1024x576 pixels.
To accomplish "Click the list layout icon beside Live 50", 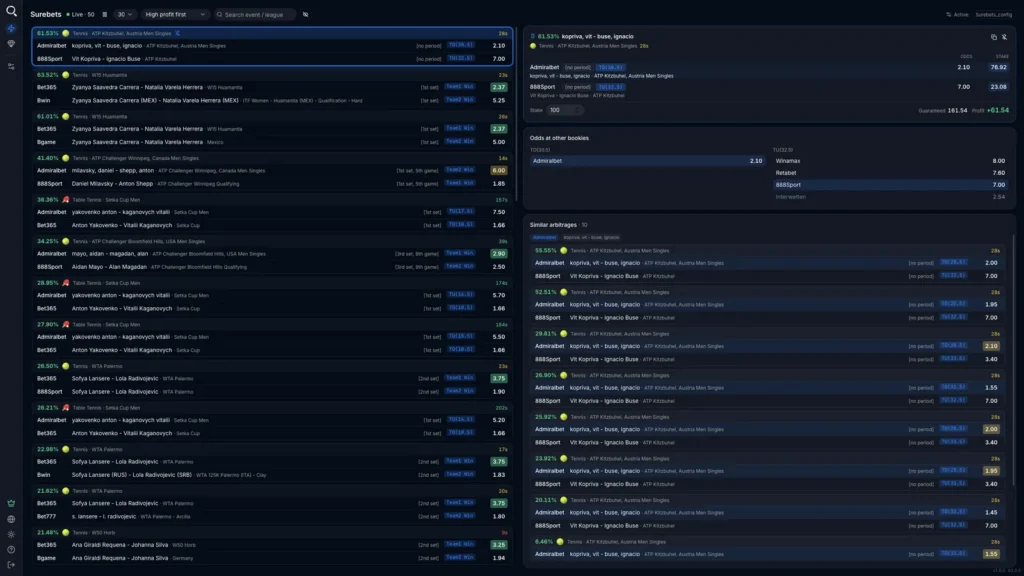I will 104,14.
